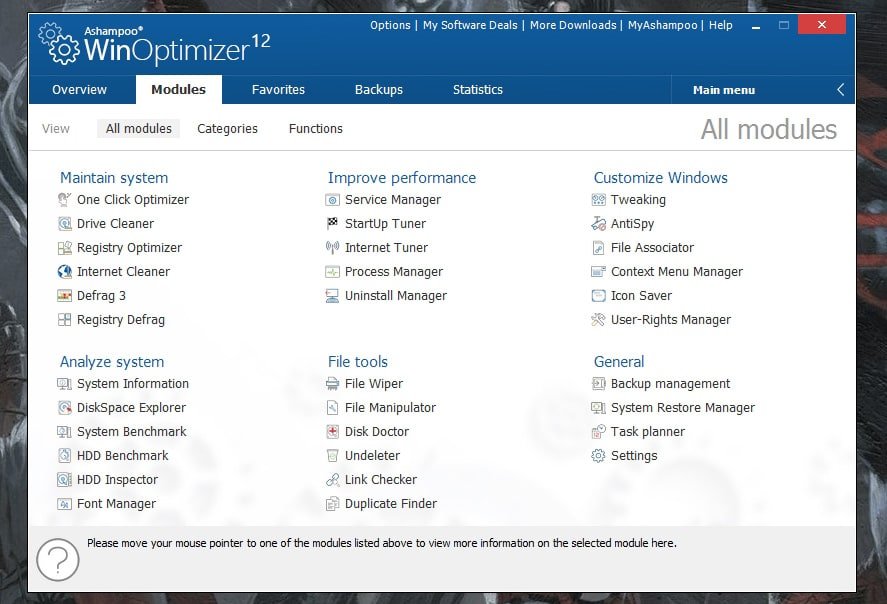The width and height of the screenshot is (887, 604).
Task: Click the help question mark icon
Action: tap(57, 559)
